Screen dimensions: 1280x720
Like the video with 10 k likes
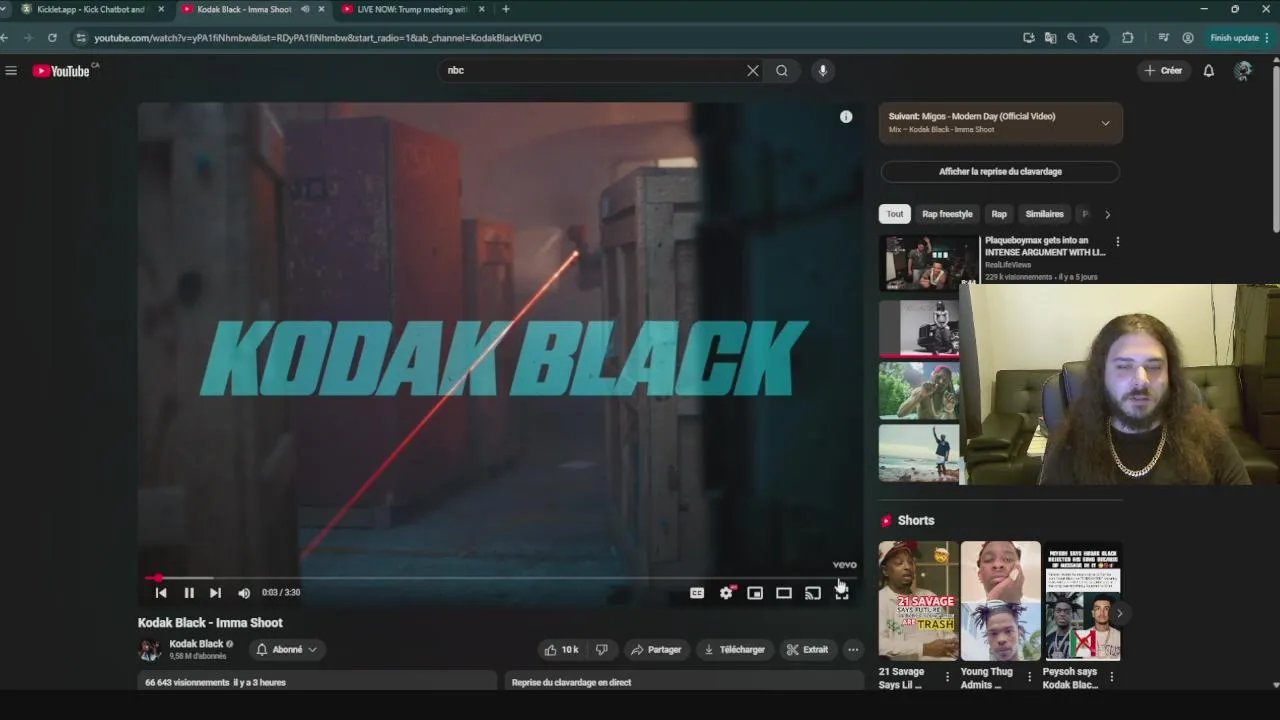point(561,650)
